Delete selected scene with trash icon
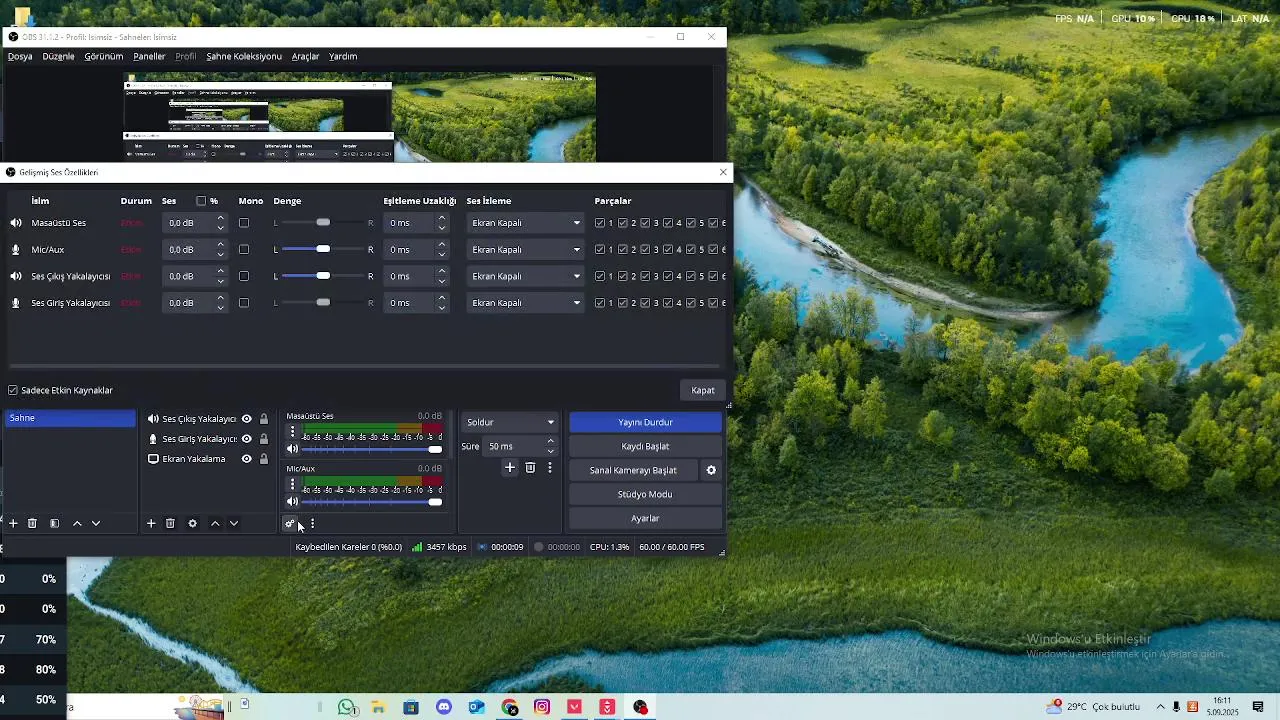 [x=32, y=523]
